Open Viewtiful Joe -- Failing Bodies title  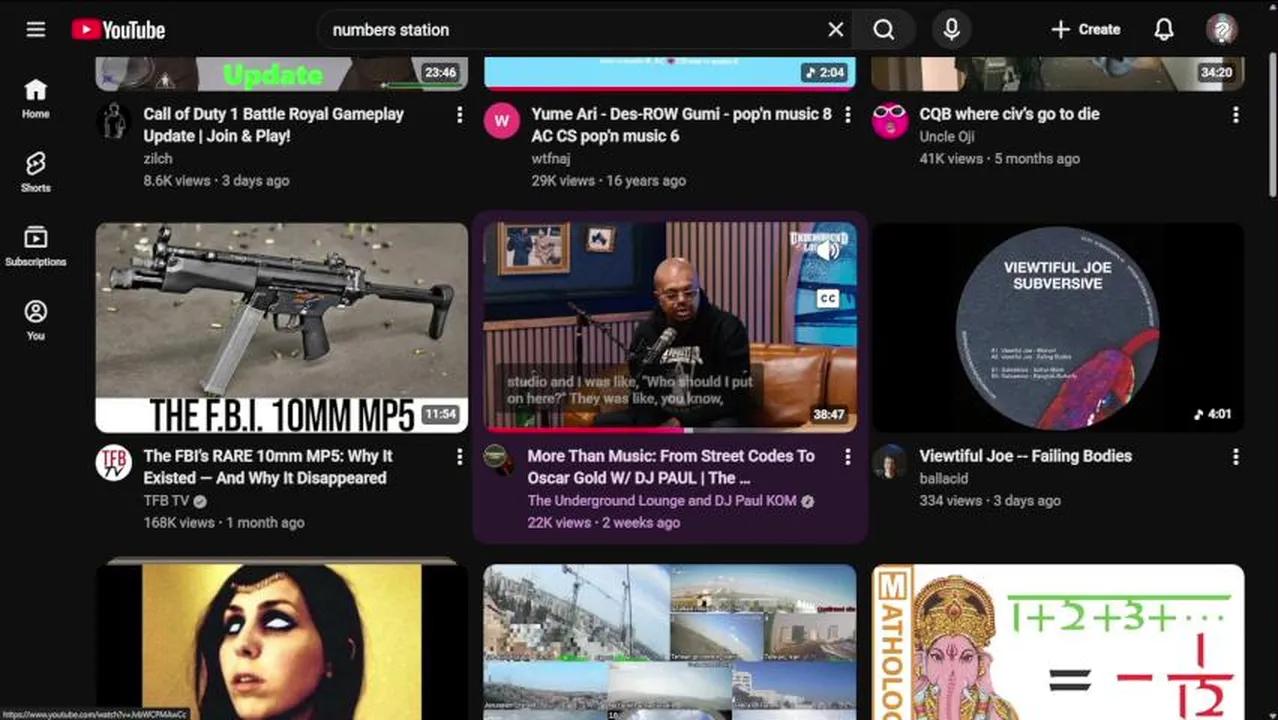click(x=1025, y=456)
